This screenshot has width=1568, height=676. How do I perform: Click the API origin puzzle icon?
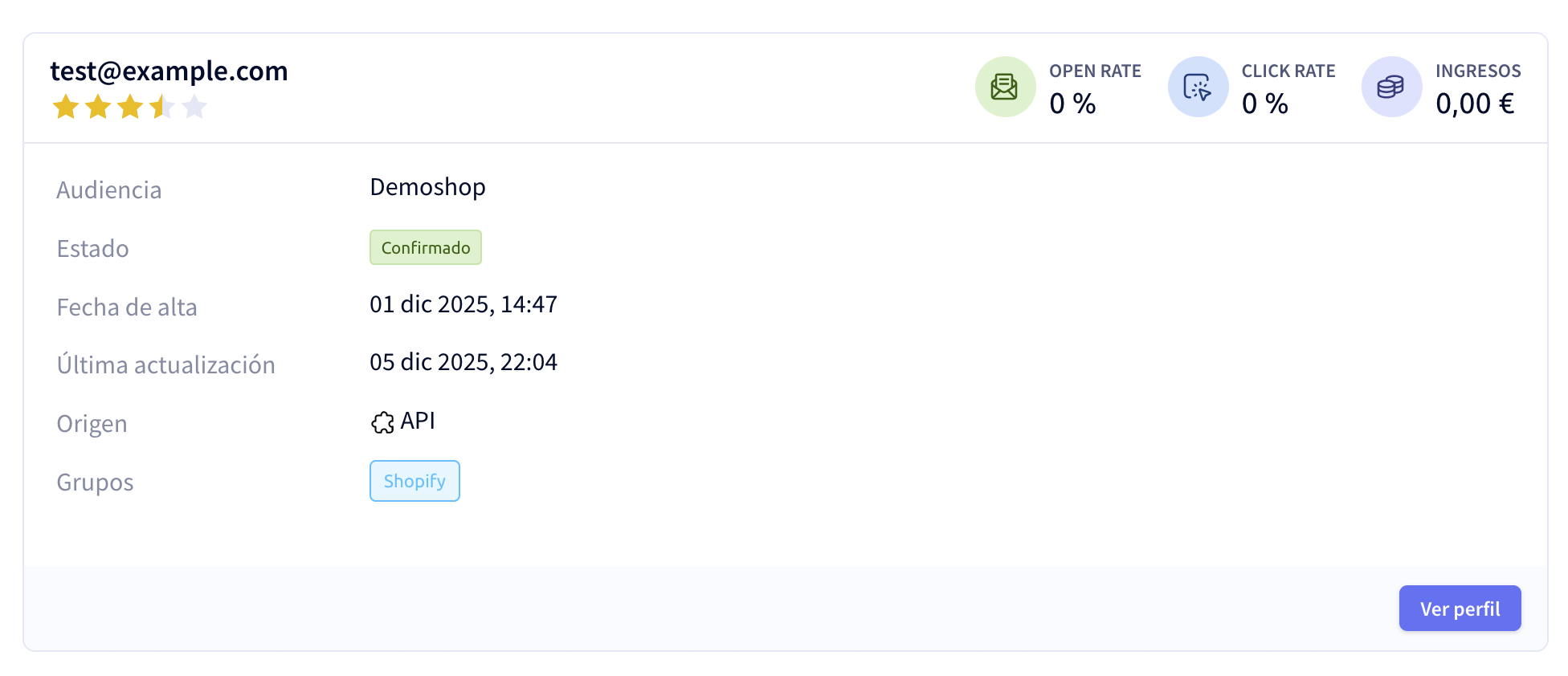[x=382, y=422]
